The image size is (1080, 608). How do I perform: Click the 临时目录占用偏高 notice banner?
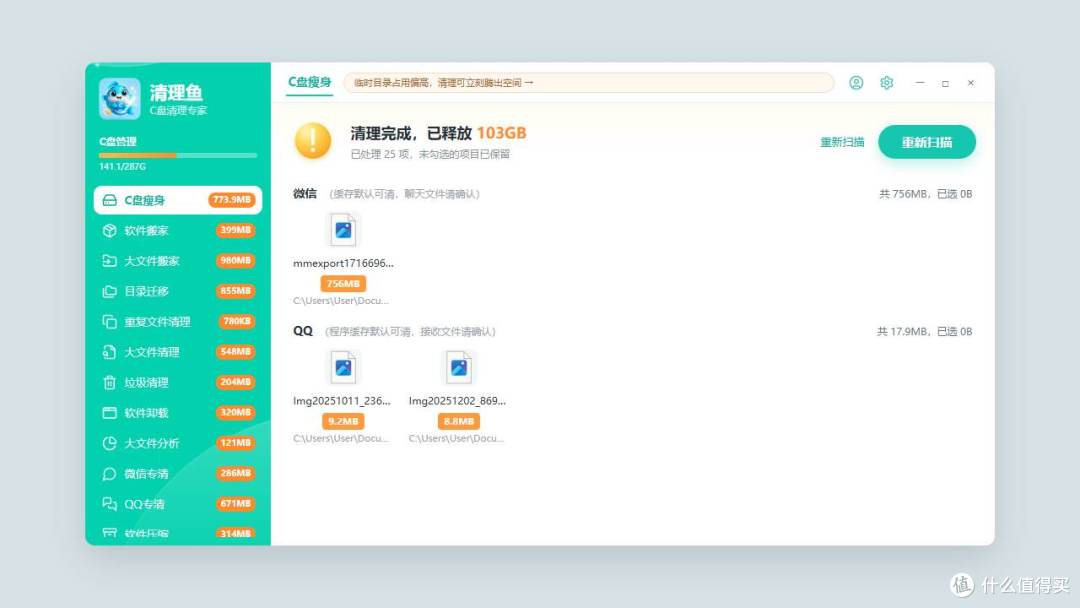pyautogui.click(x=589, y=83)
